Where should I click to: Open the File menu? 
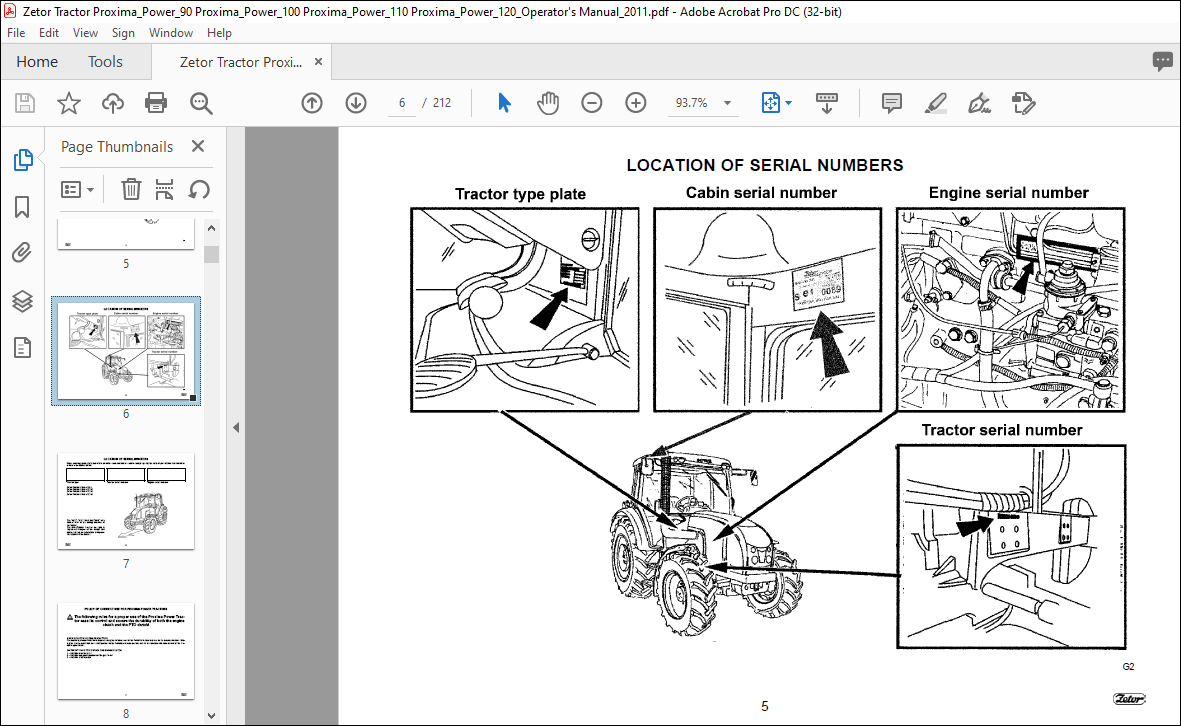tap(16, 32)
